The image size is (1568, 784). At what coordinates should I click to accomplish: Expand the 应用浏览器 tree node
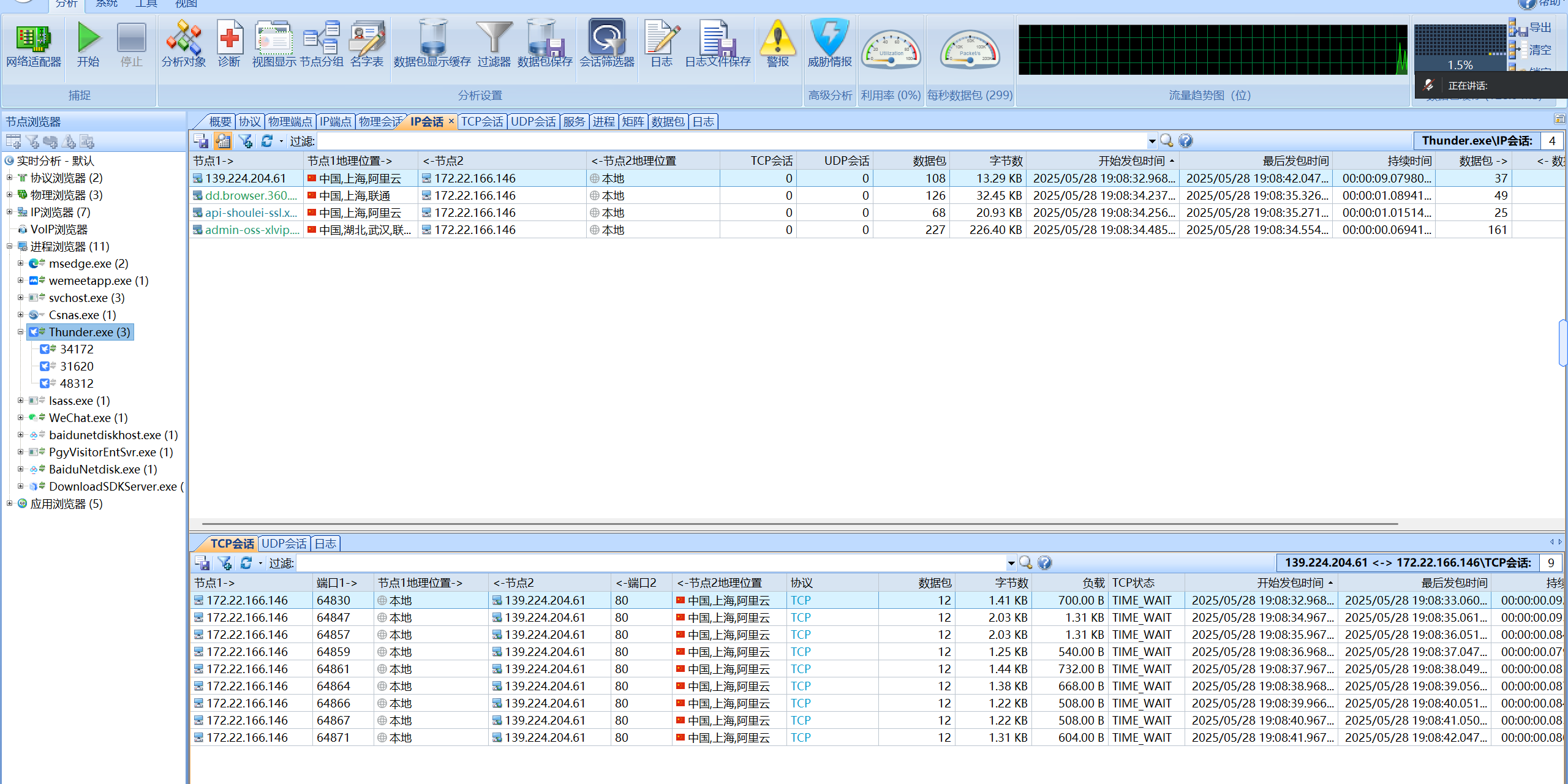[9, 503]
